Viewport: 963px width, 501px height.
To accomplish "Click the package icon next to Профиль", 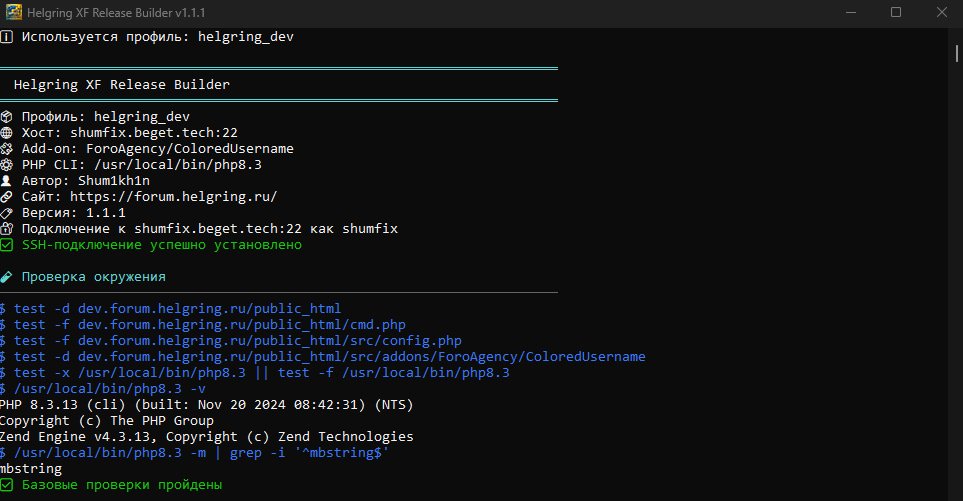I will (6, 117).
